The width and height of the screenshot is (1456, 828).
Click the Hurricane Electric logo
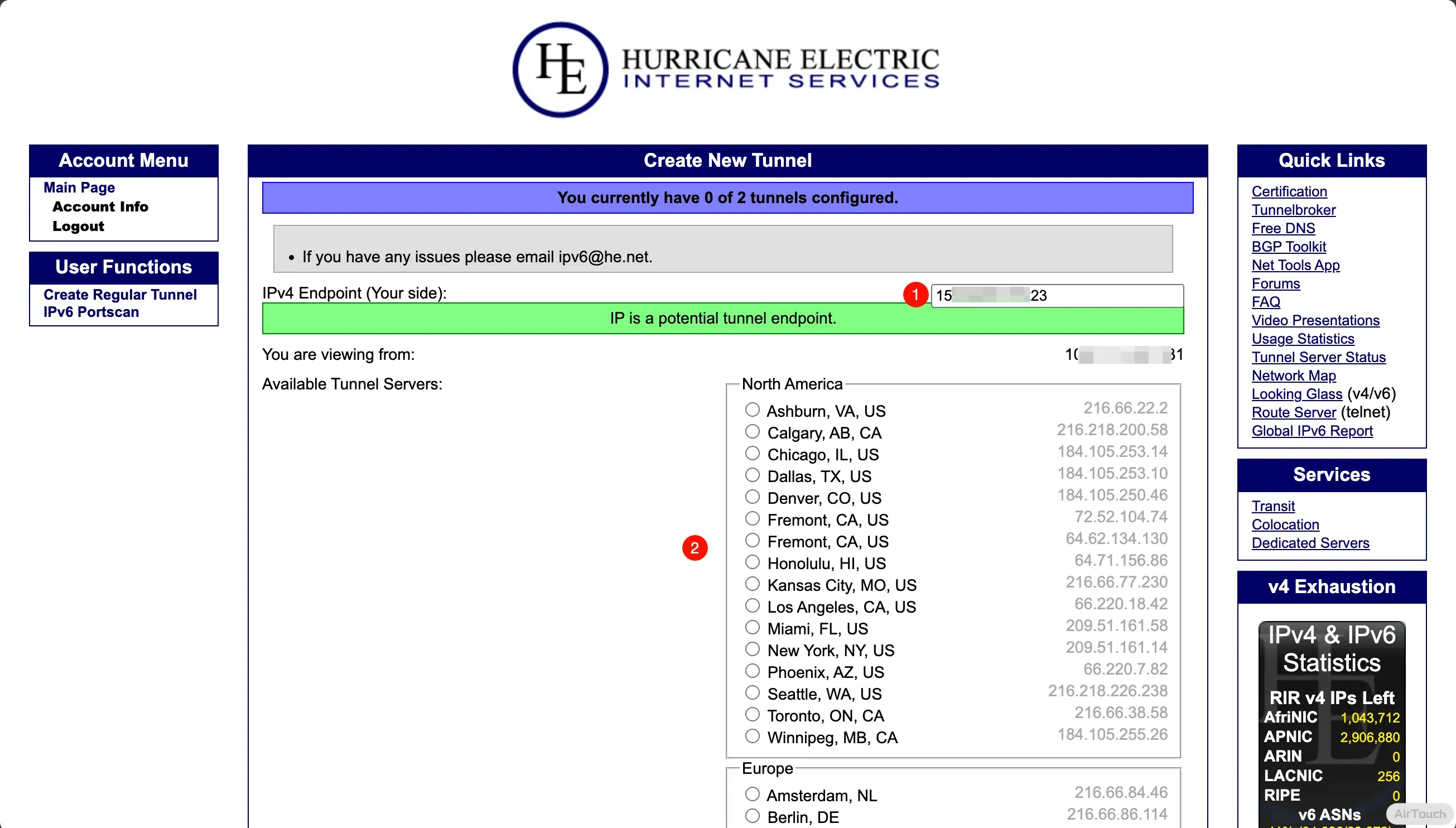726,70
